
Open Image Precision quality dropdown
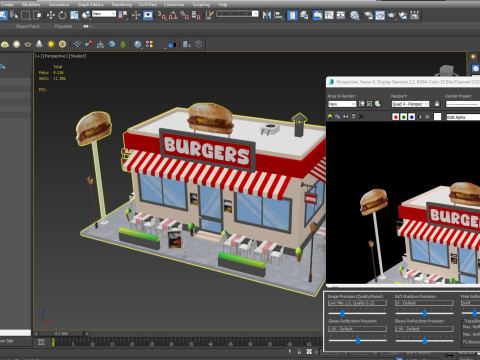(357, 303)
